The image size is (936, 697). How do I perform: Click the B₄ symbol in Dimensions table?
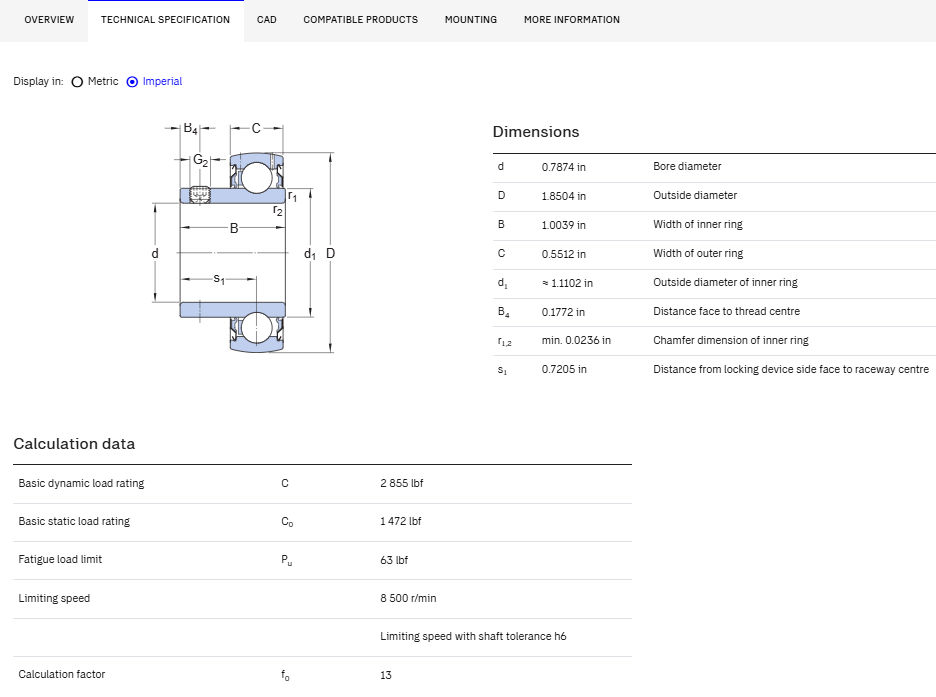click(x=504, y=312)
